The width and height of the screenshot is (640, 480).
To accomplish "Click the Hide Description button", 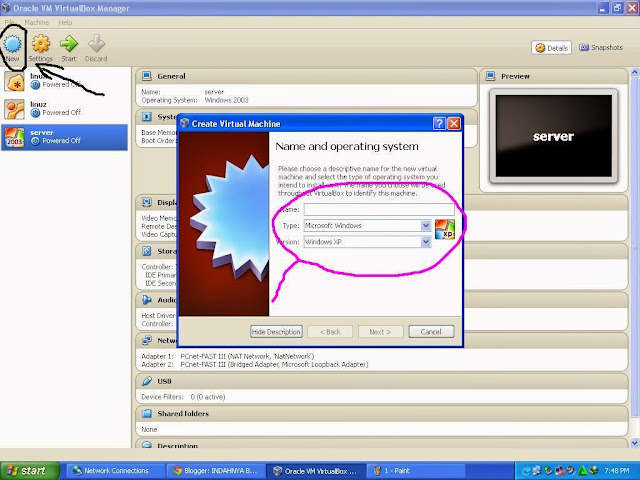I will pos(276,332).
